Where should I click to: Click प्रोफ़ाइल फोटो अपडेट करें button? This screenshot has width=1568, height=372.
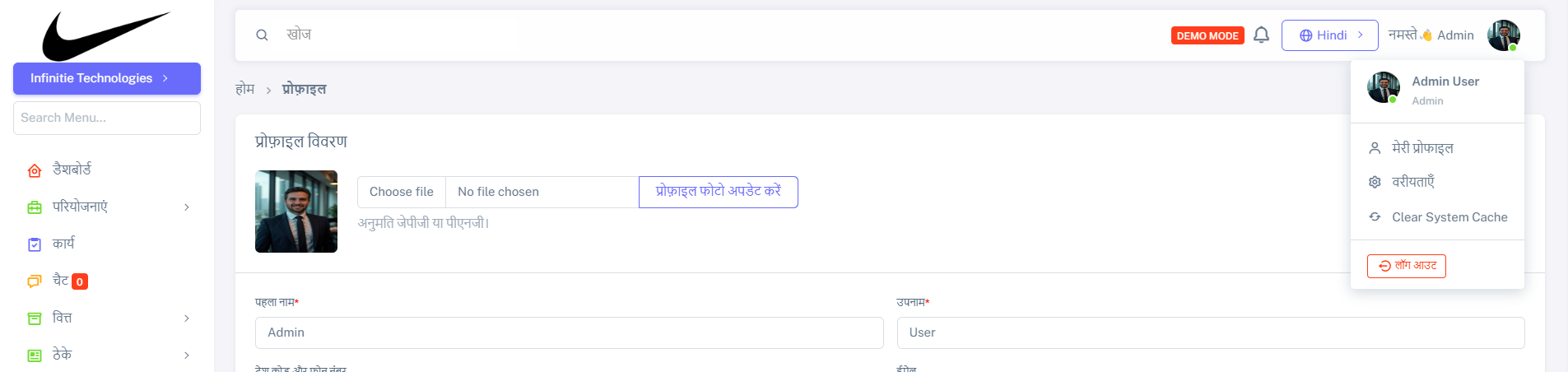[718, 192]
